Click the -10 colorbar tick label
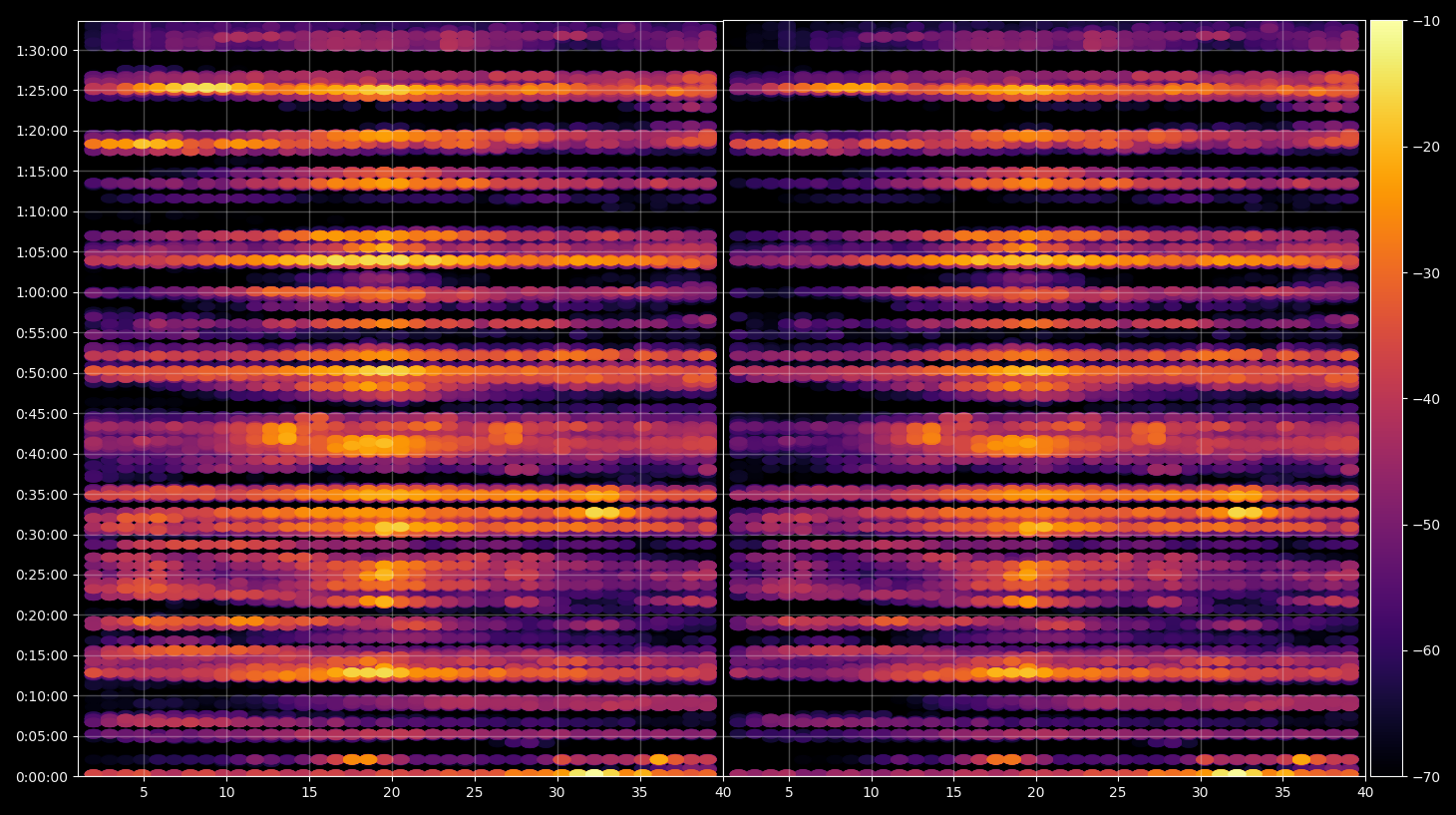Image resolution: width=1456 pixels, height=815 pixels. [x=1426, y=21]
